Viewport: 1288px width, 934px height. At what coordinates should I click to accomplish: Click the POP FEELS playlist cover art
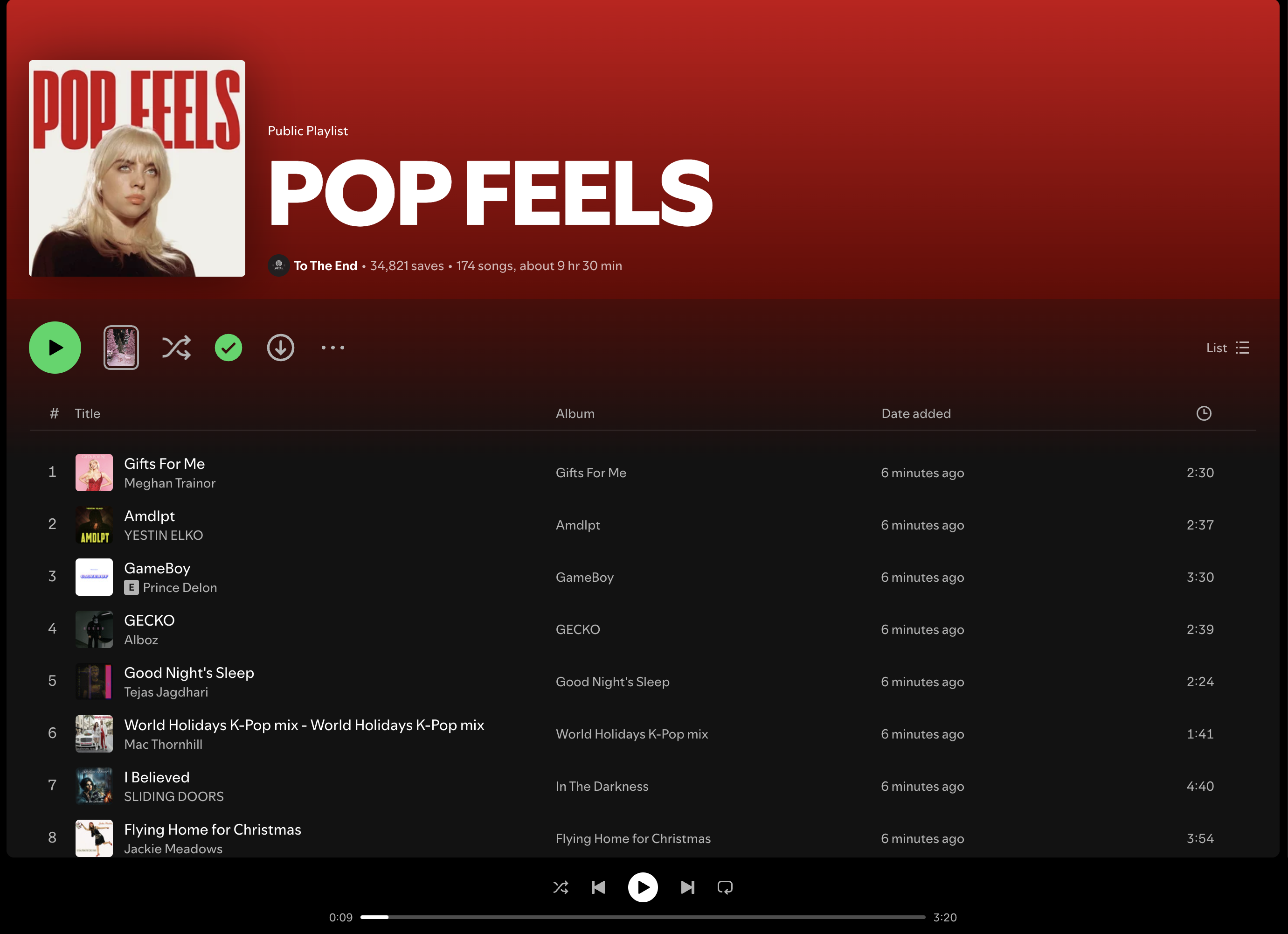click(137, 168)
